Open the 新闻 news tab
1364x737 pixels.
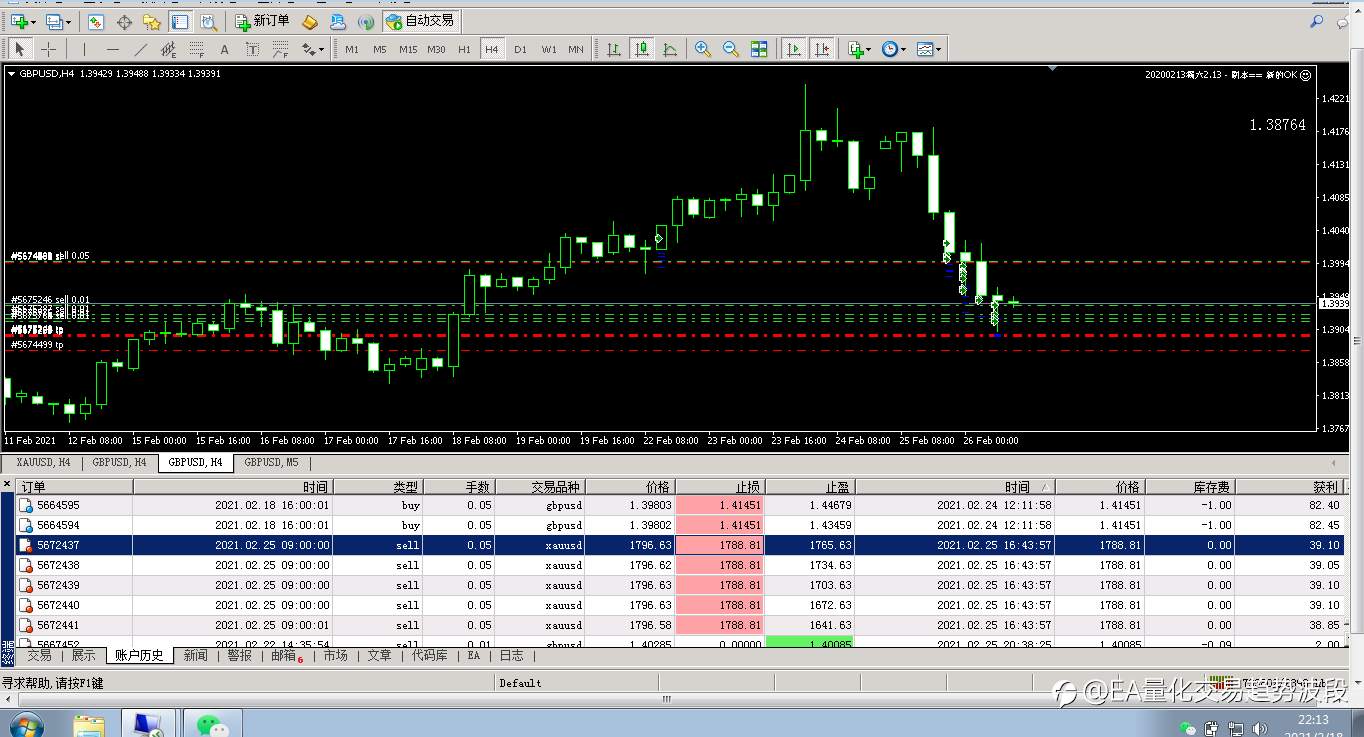tap(196, 656)
